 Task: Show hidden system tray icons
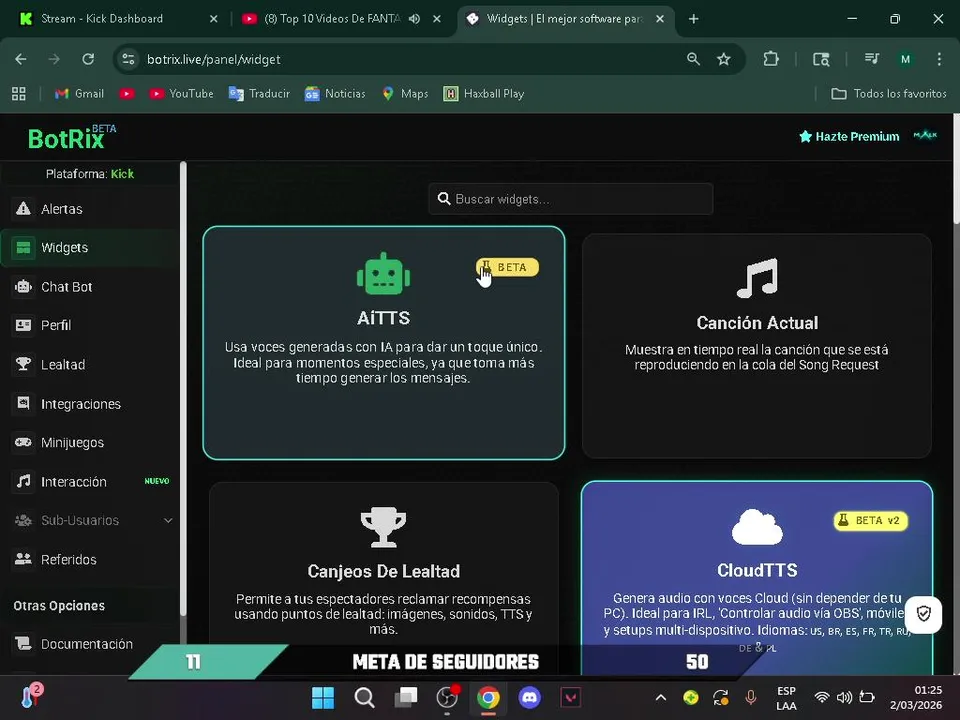(661, 697)
